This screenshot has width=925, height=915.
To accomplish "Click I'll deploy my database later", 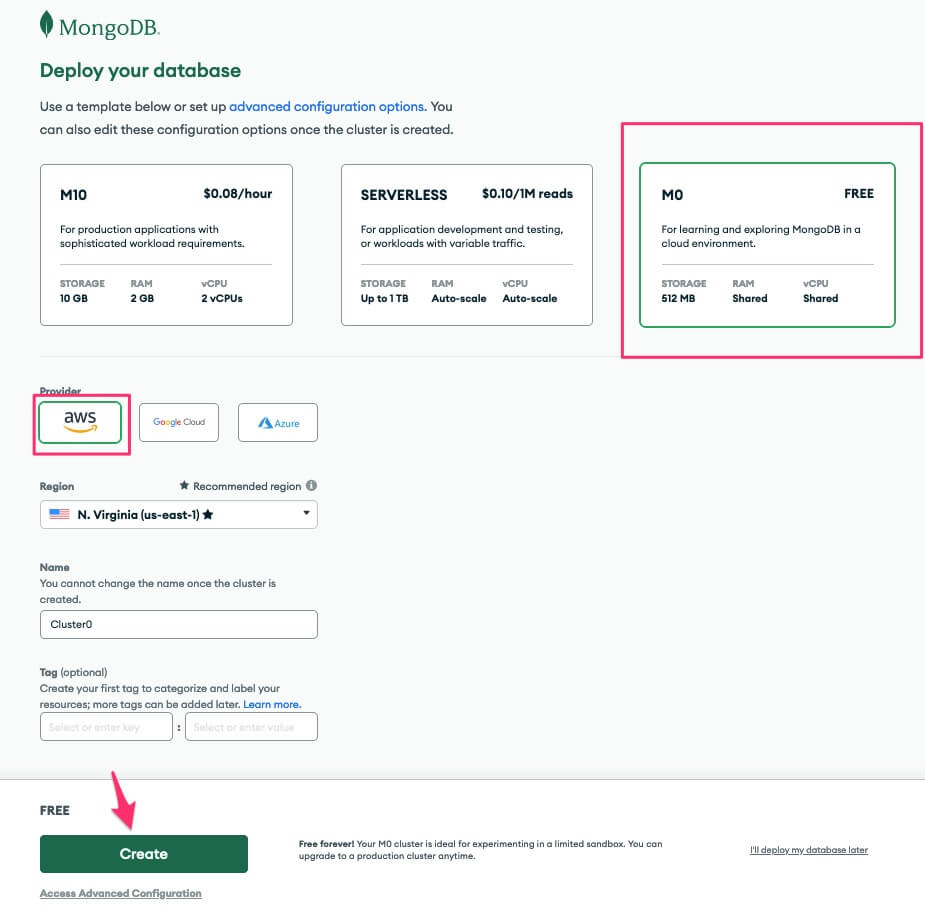I will [x=808, y=850].
